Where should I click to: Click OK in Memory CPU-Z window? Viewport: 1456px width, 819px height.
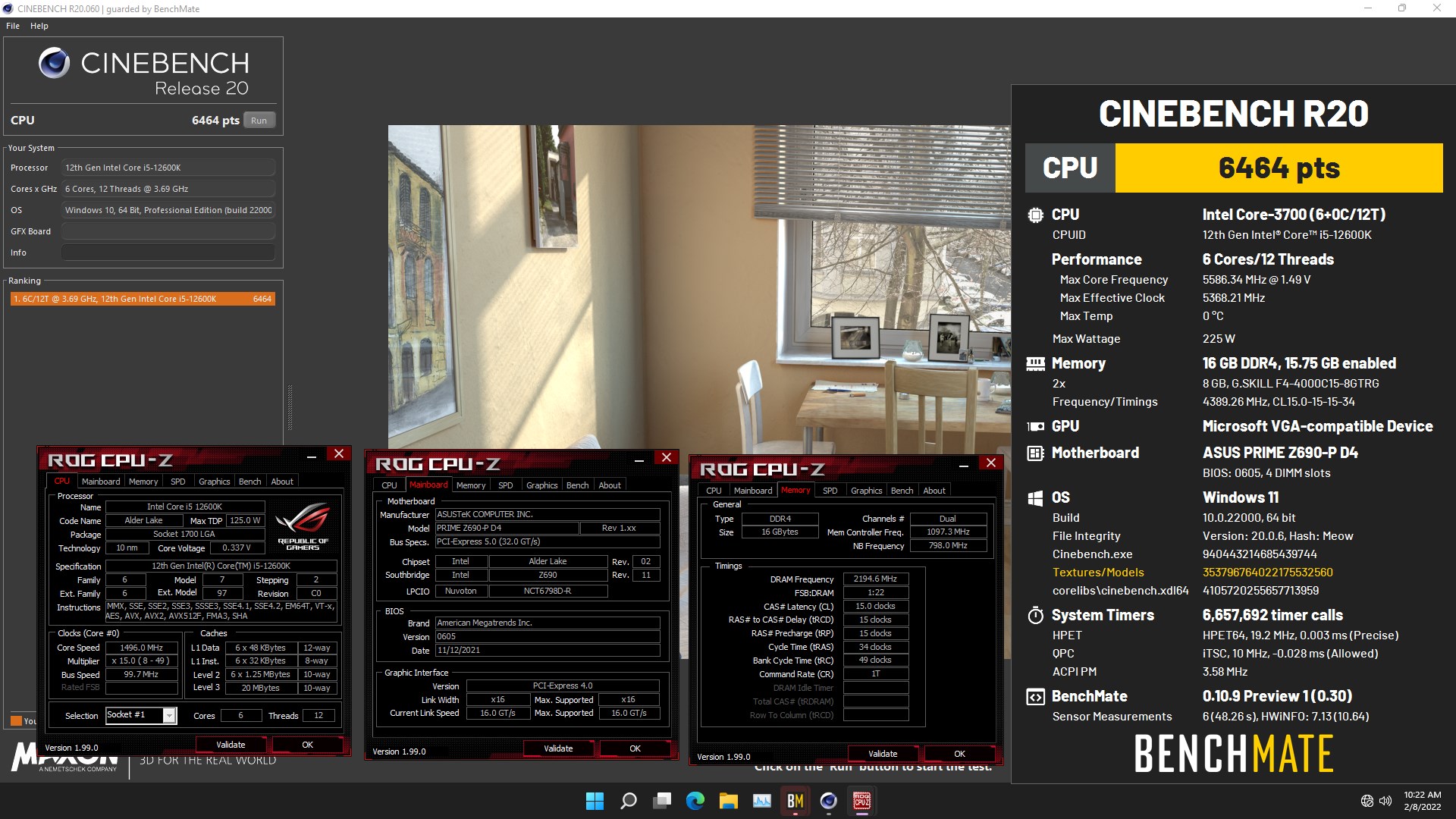960,754
